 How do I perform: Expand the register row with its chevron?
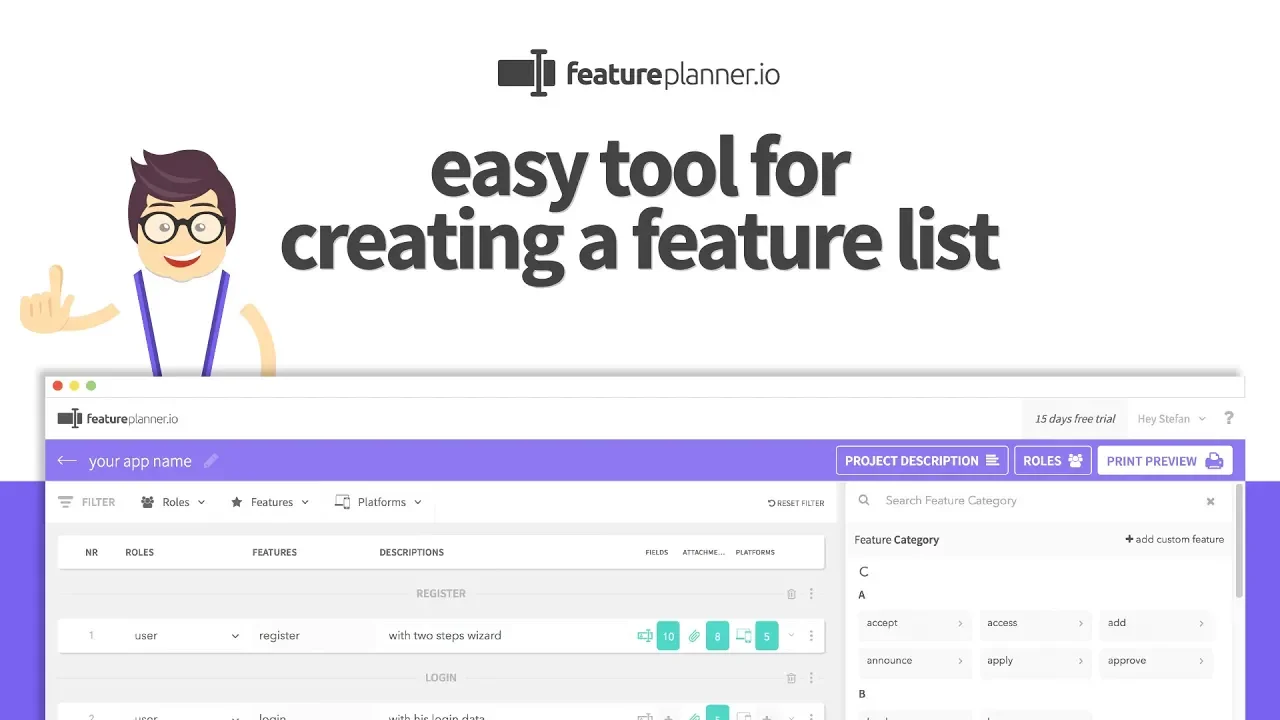coord(791,636)
